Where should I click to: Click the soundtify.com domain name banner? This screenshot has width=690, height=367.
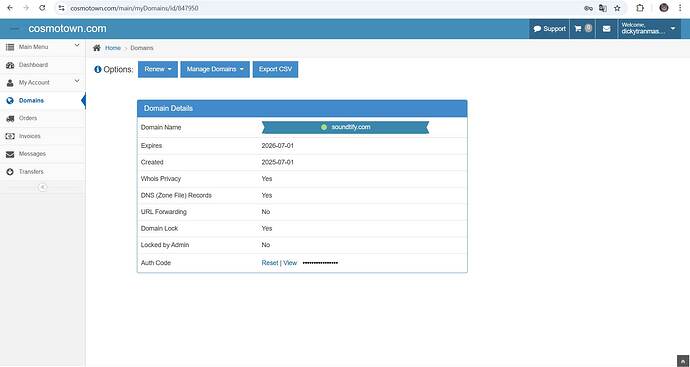pyautogui.click(x=345, y=127)
